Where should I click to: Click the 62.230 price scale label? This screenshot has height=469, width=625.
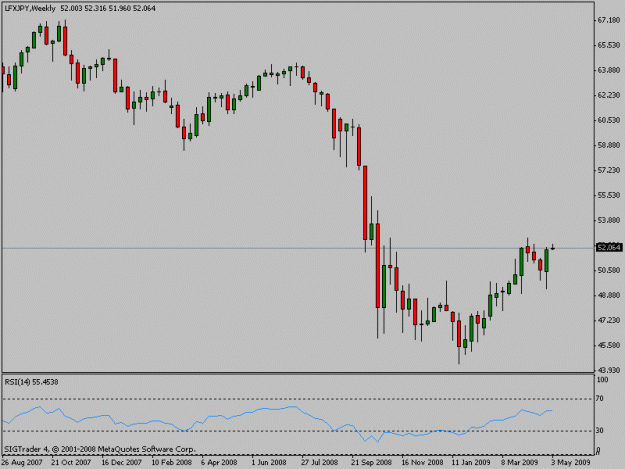point(609,95)
